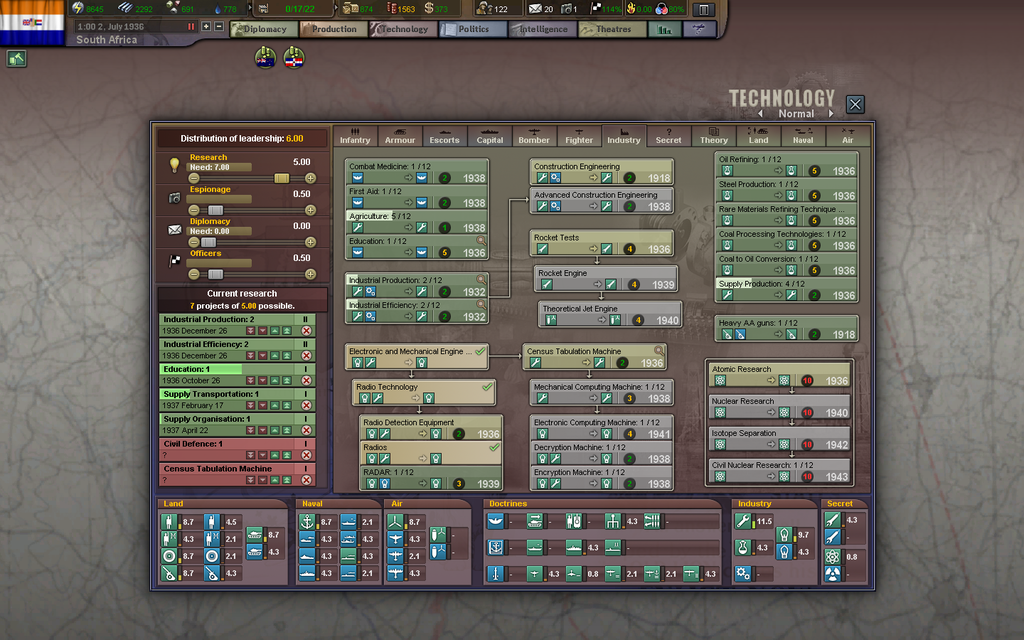The width and height of the screenshot is (1024, 640).
Task: Switch to the Secret technology tab
Action: pos(668,136)
